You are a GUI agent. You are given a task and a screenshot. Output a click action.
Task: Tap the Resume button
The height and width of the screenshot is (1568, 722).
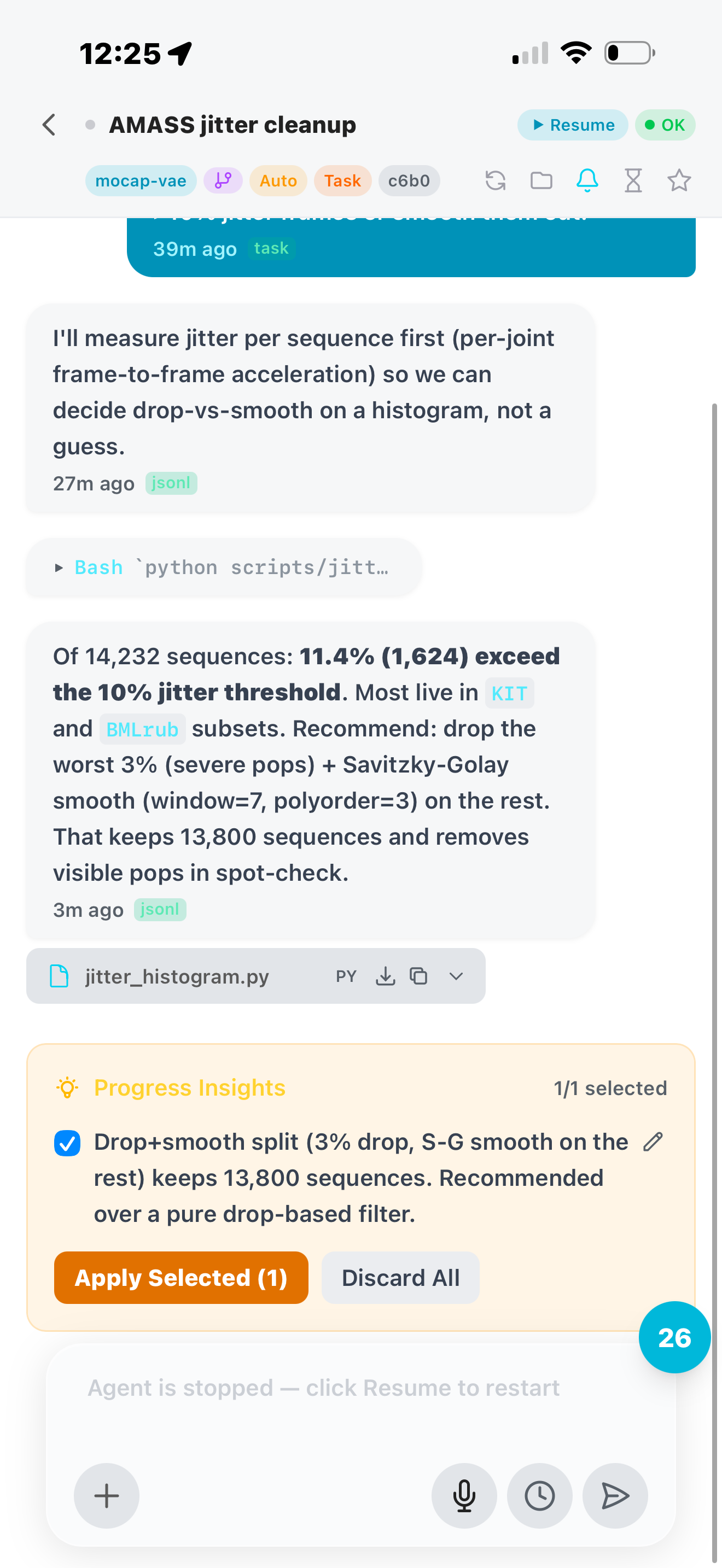pos(573,125)
